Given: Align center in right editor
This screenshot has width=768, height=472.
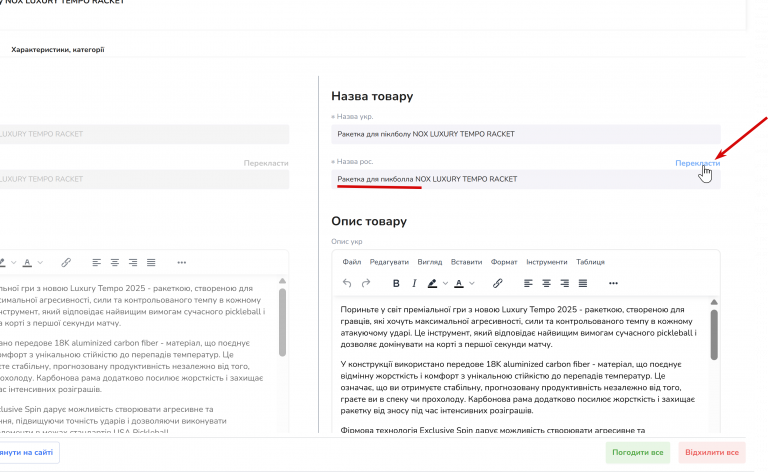Looking at the screenshot, I should coord(546,283).
